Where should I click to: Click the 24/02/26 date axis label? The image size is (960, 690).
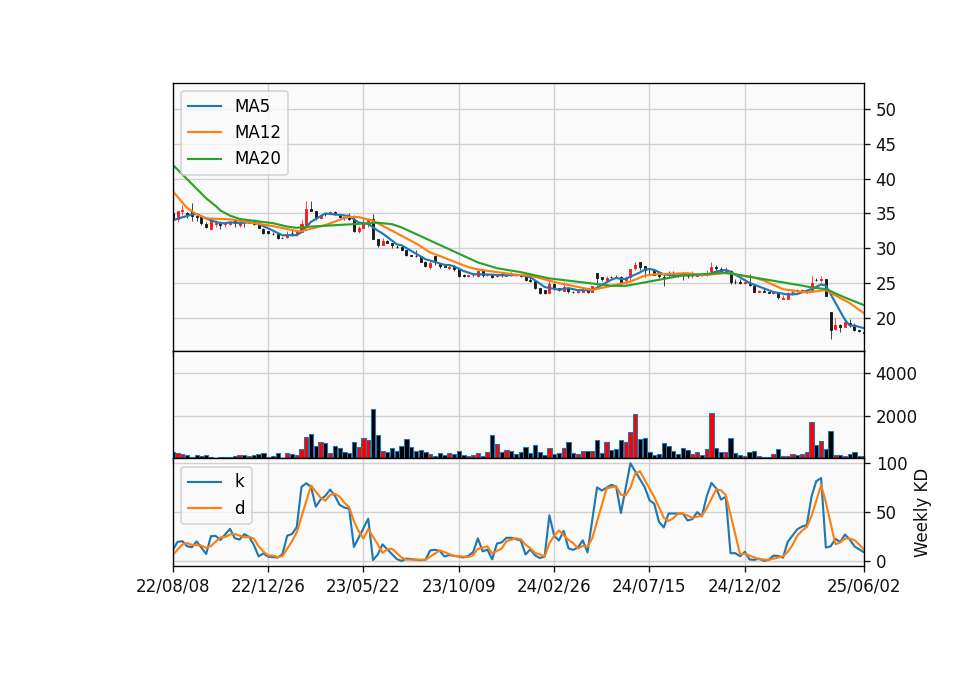[x=554, y=586]
